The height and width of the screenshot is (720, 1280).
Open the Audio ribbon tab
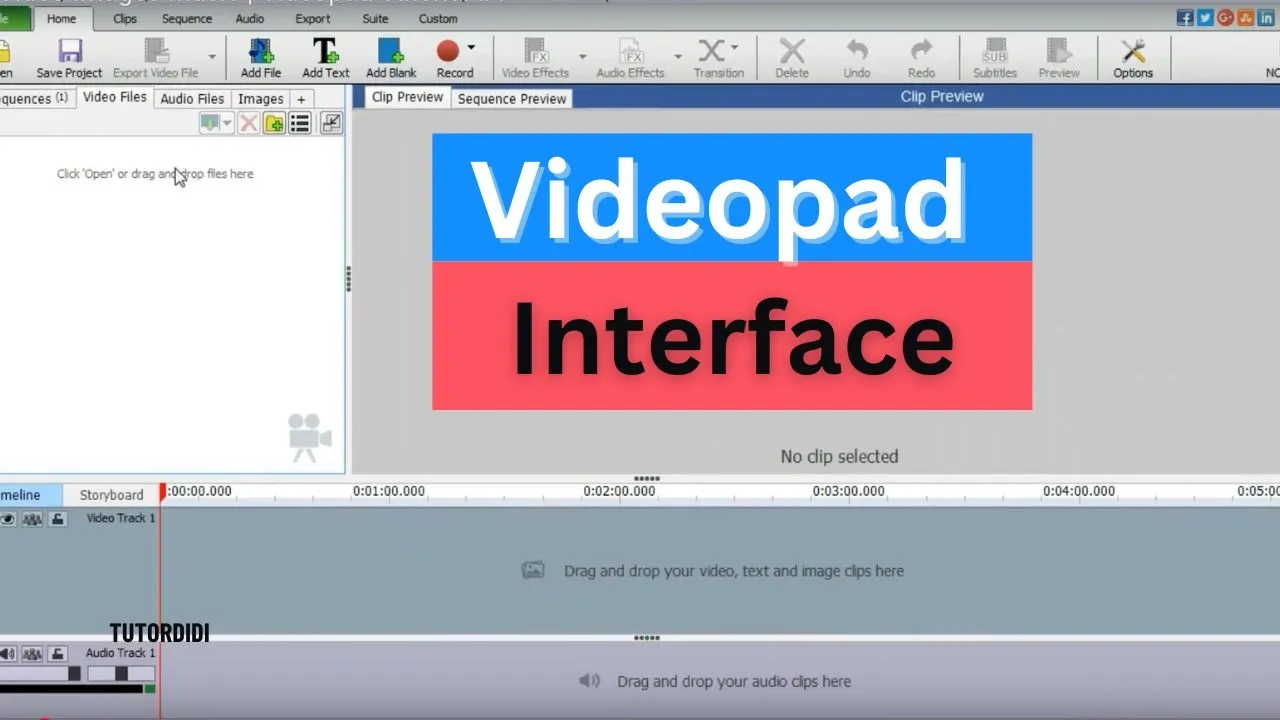250,18
